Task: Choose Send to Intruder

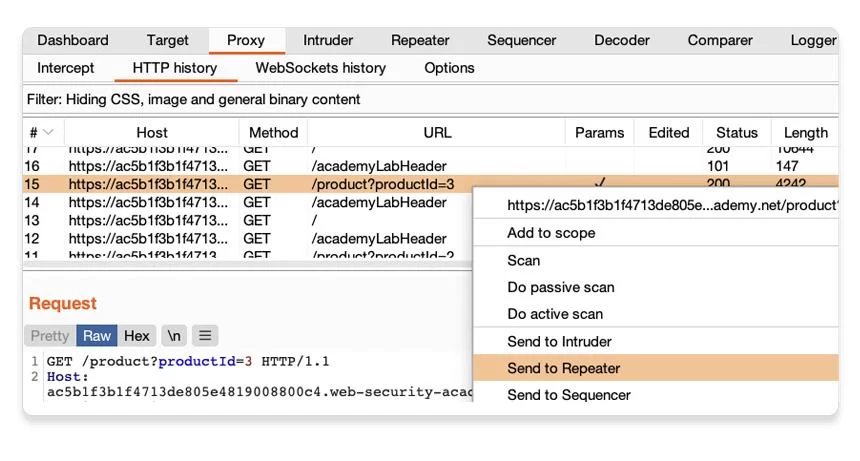Action: point(656,342)
